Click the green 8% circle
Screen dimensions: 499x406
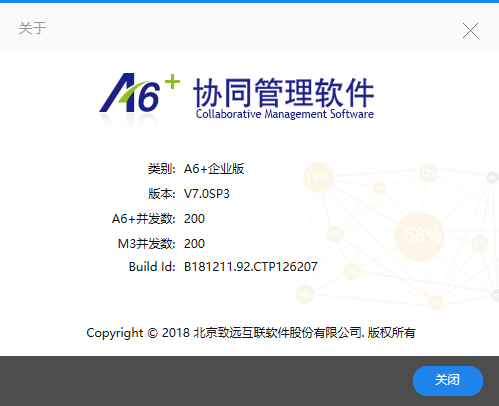[x=480, y=243]
